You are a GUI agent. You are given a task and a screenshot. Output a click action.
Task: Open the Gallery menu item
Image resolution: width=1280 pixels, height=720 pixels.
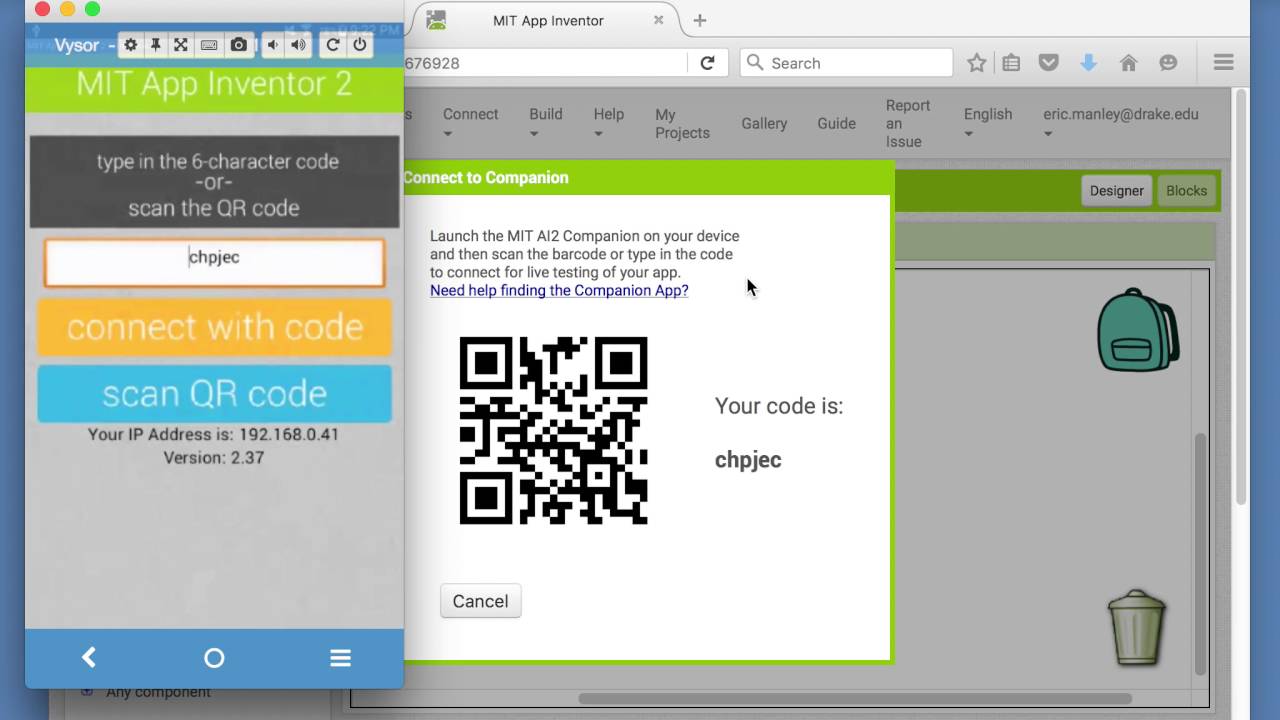(x=764, y=123)
